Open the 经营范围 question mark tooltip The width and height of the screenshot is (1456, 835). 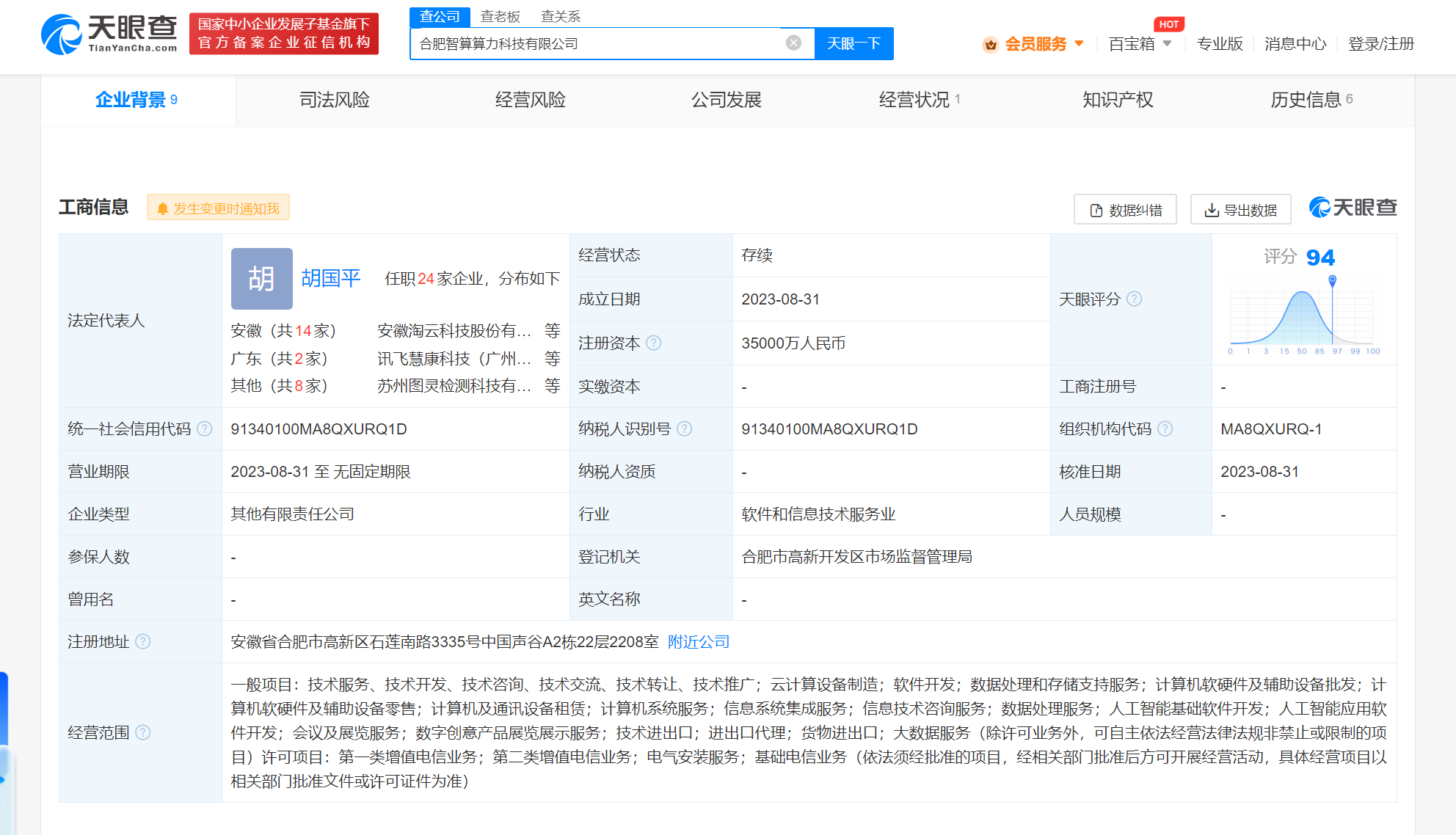click(x=144, y=732)
